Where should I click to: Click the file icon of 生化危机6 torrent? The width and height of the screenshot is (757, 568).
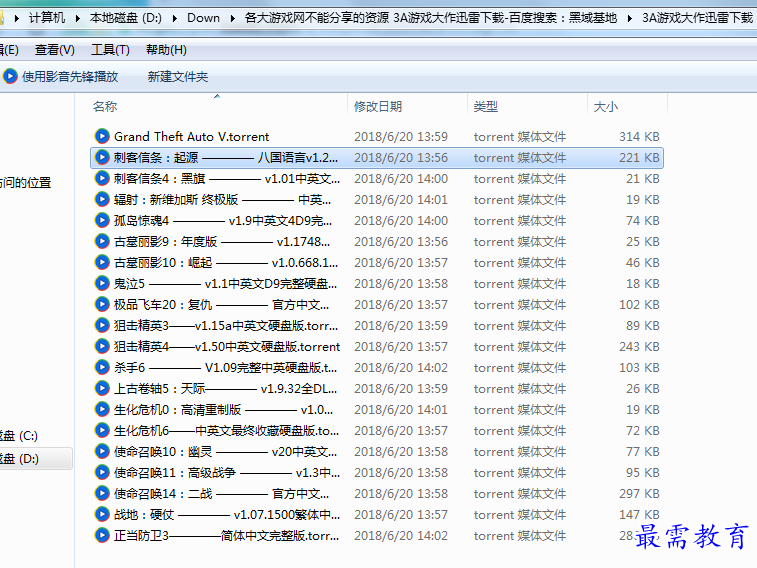pos(102,430)
